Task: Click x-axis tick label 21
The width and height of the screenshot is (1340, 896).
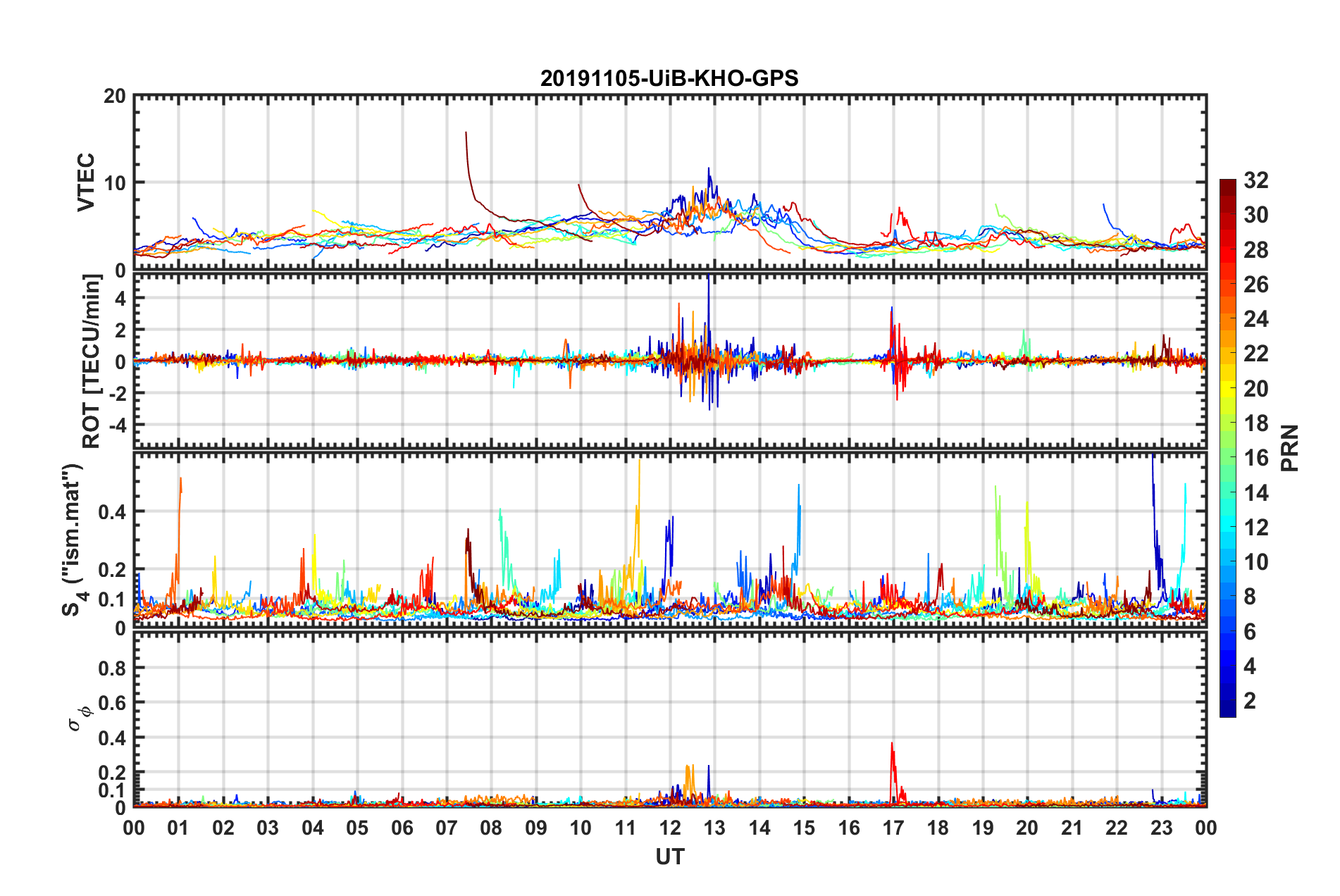Action: pyautogui.click(x=1072, y=828)
